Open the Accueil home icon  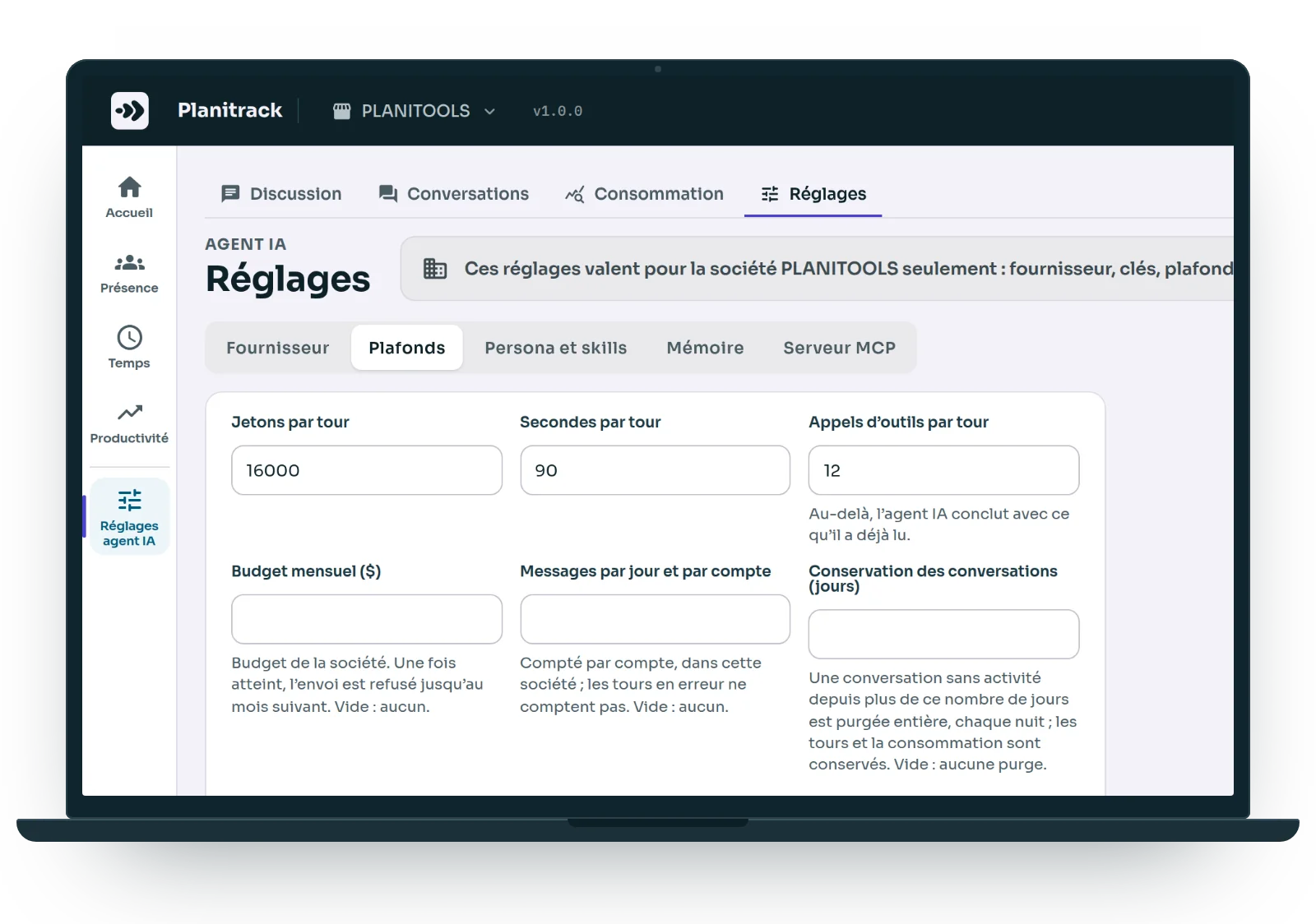tap(129, 187)
